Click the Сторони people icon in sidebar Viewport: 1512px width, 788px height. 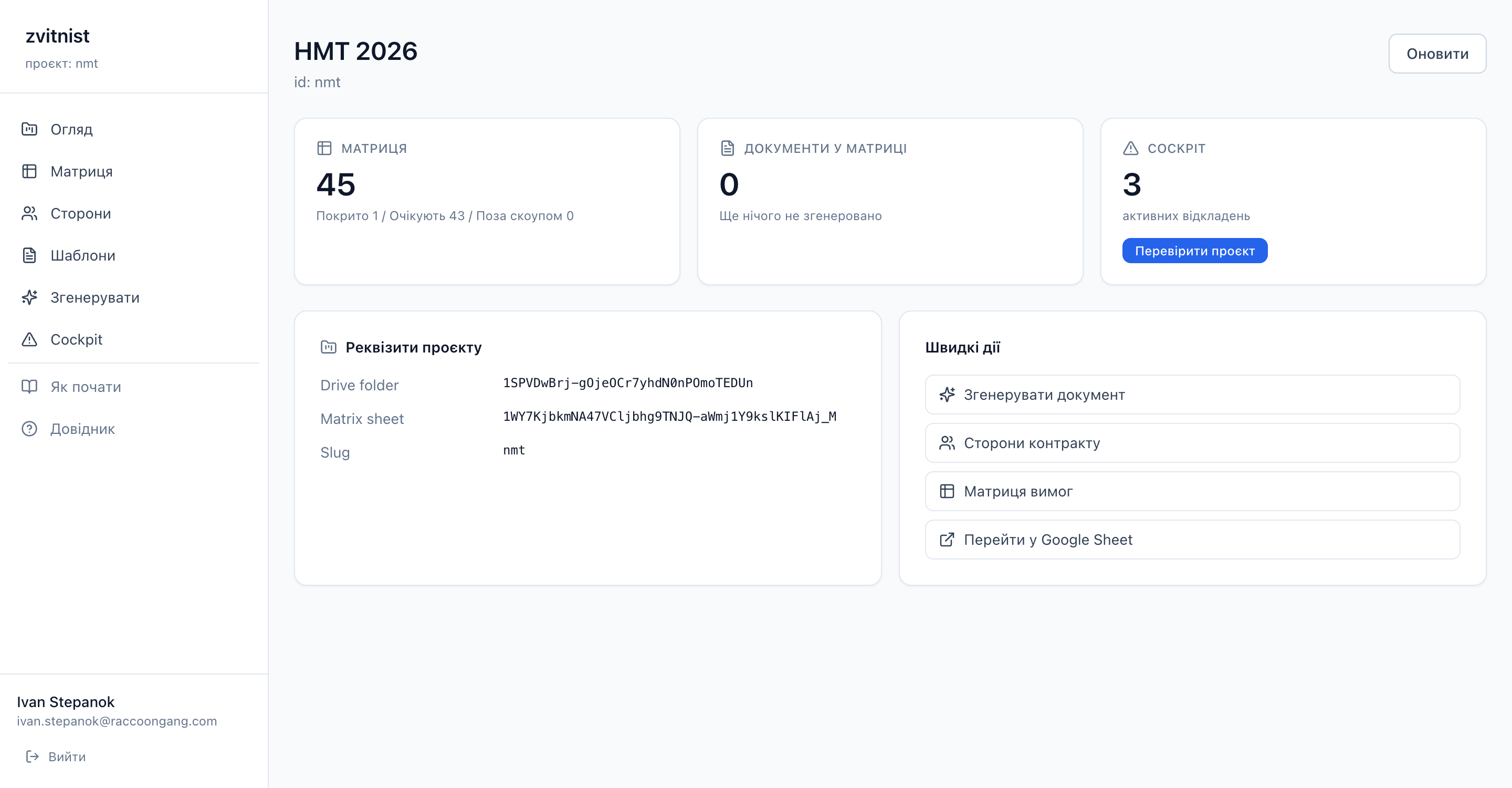tap(29, 213)
